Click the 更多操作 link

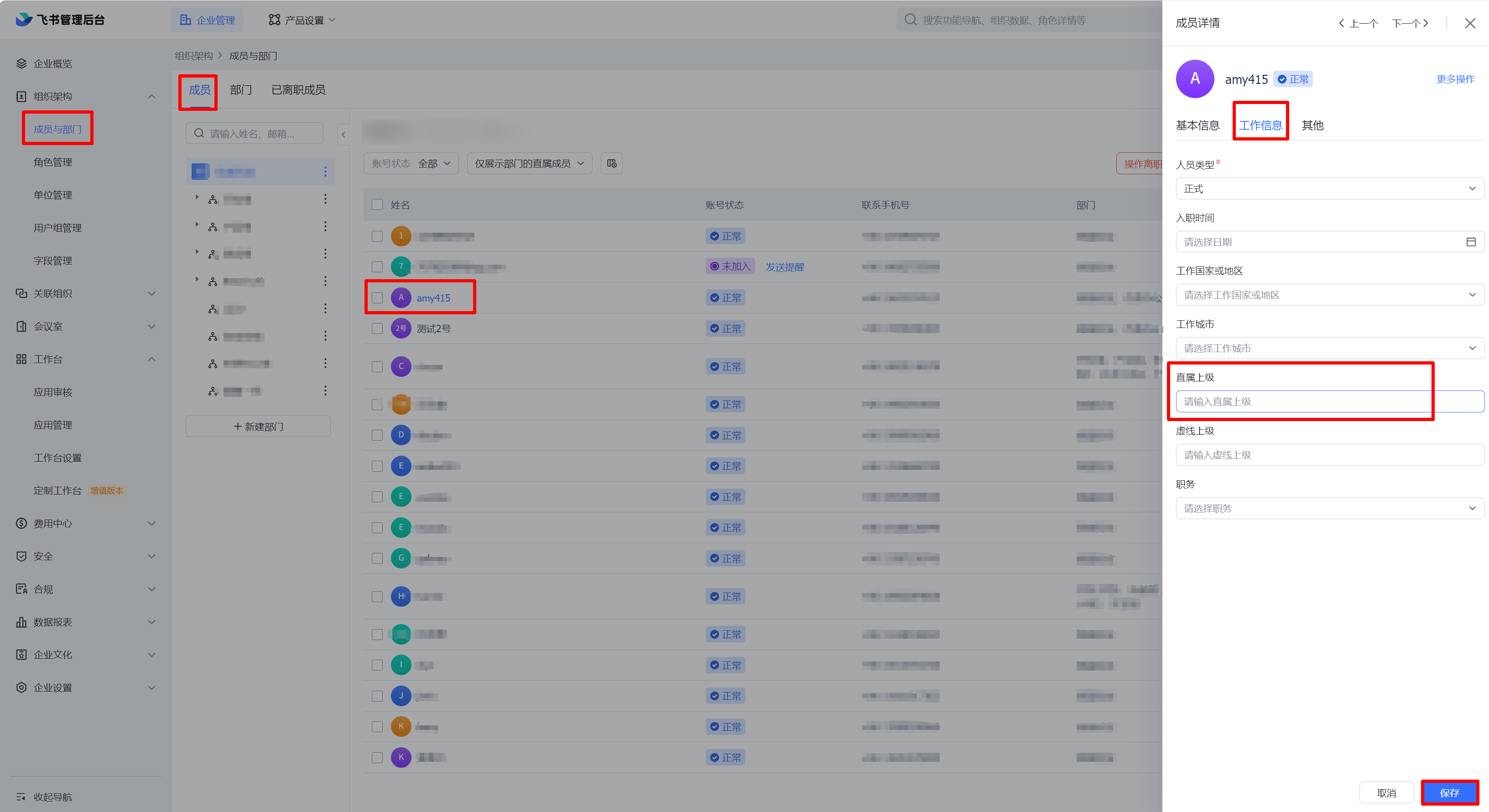click(1456, 79)
